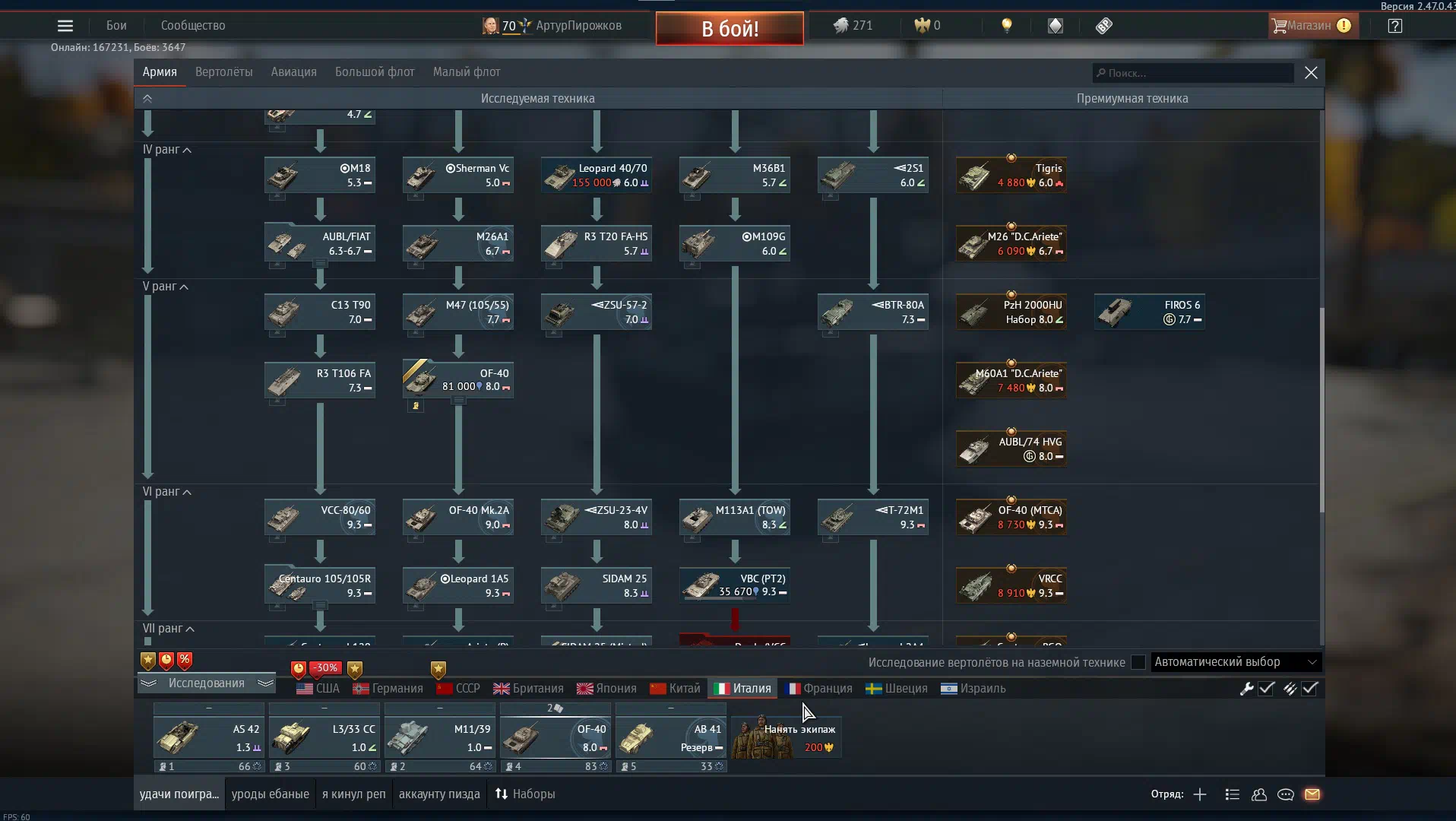Click the star badge above СССР flag
The image size is (1456, 821).
coord(438,670)
